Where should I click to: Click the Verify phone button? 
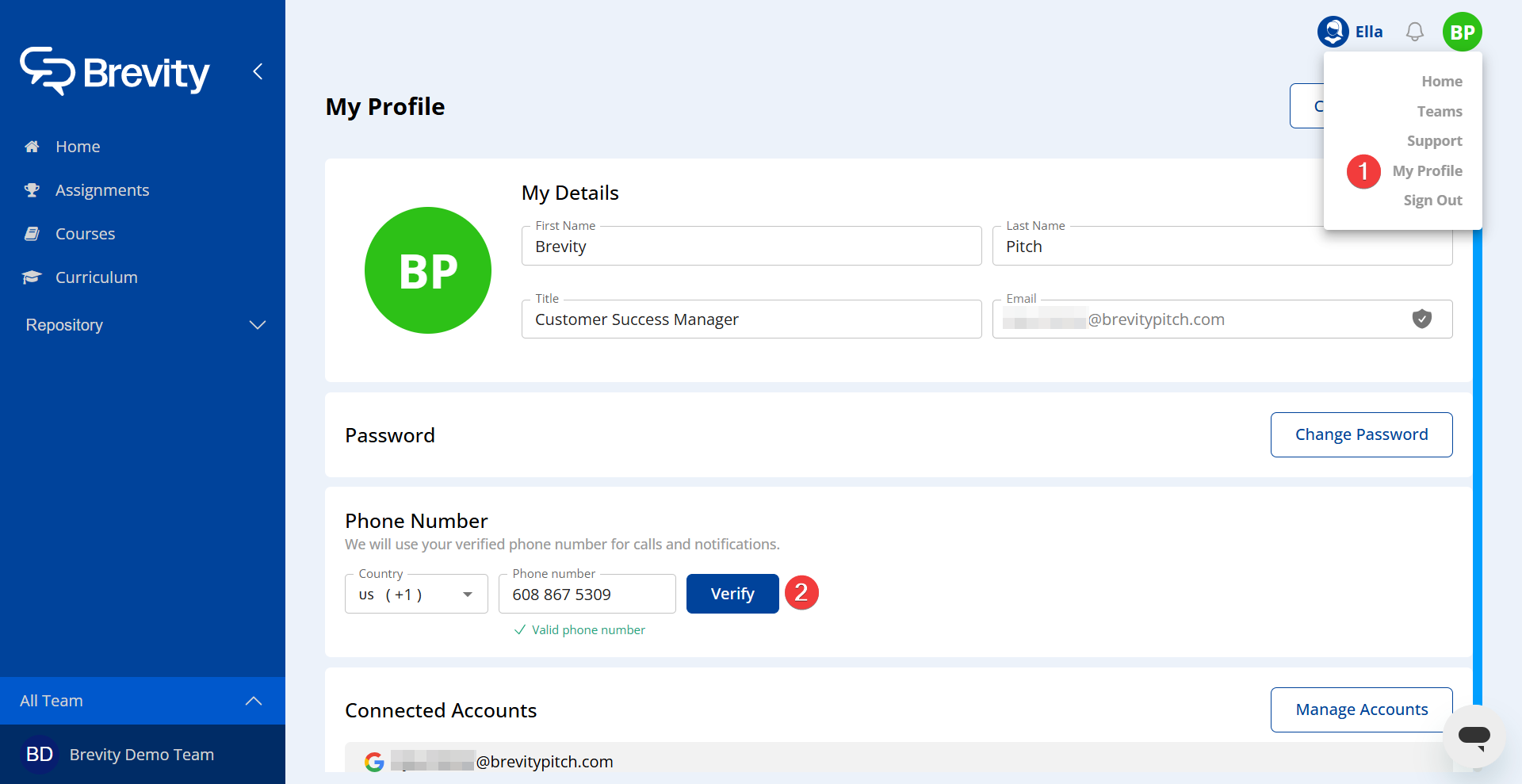click(732, 594)
